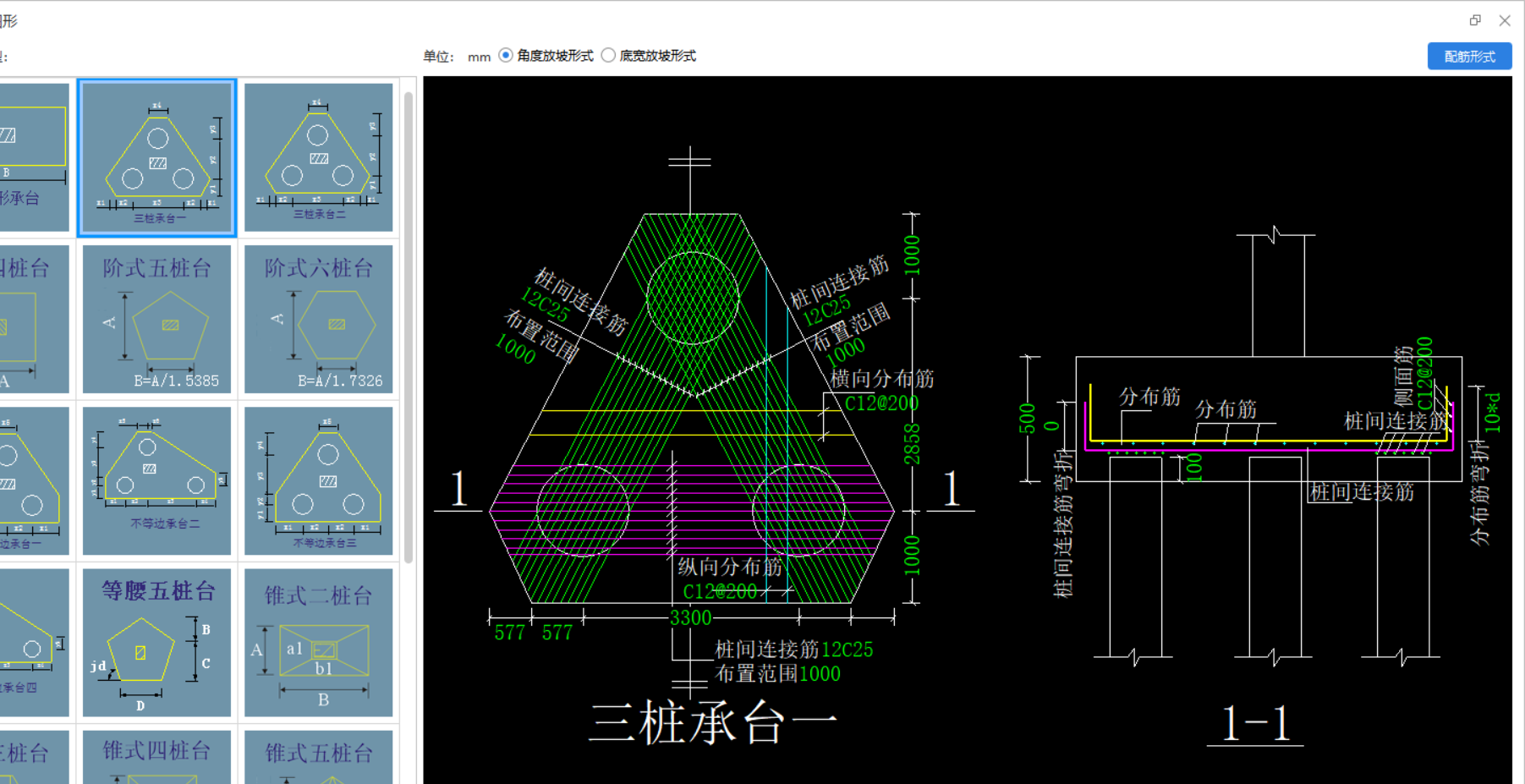Click the 配筋形式 button
The width and height of the screenshot is (1525, 784).
tap(1469, 56)
